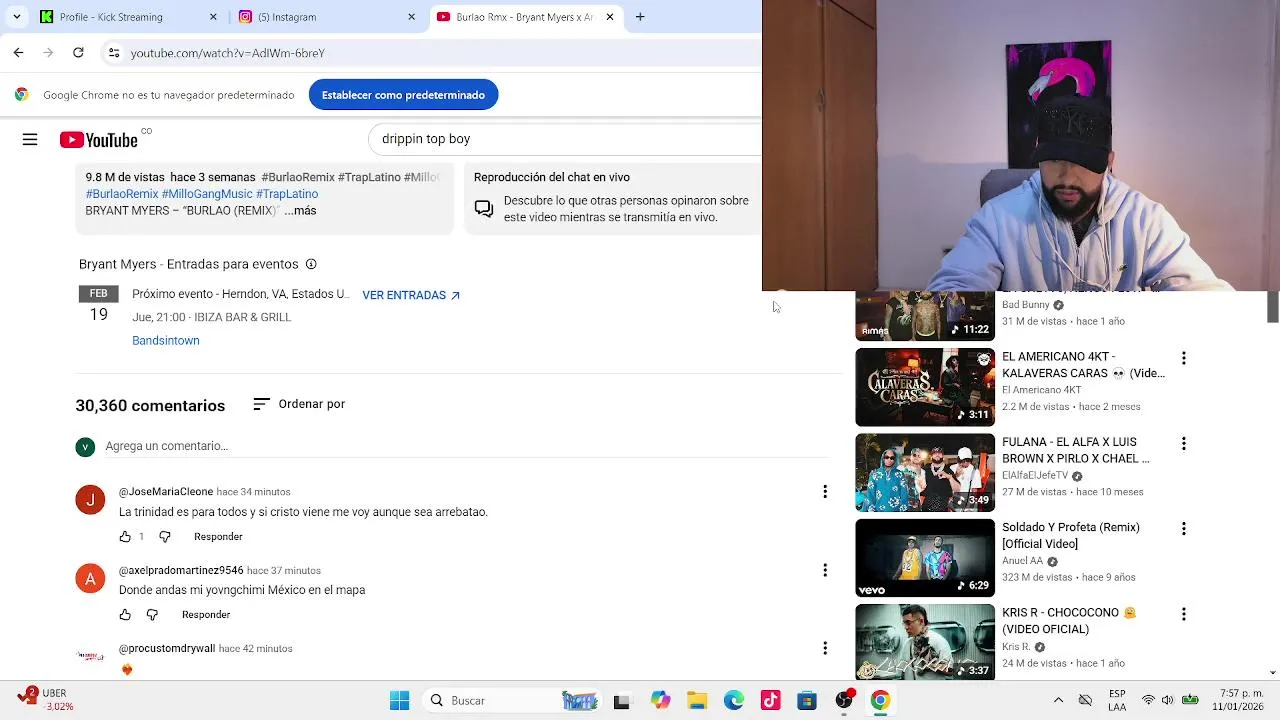Image resolution: width=1280 pixels, height=720 pixels.
Task: Like the comment by JoseMariaCleone
Action: coord(125,537)
